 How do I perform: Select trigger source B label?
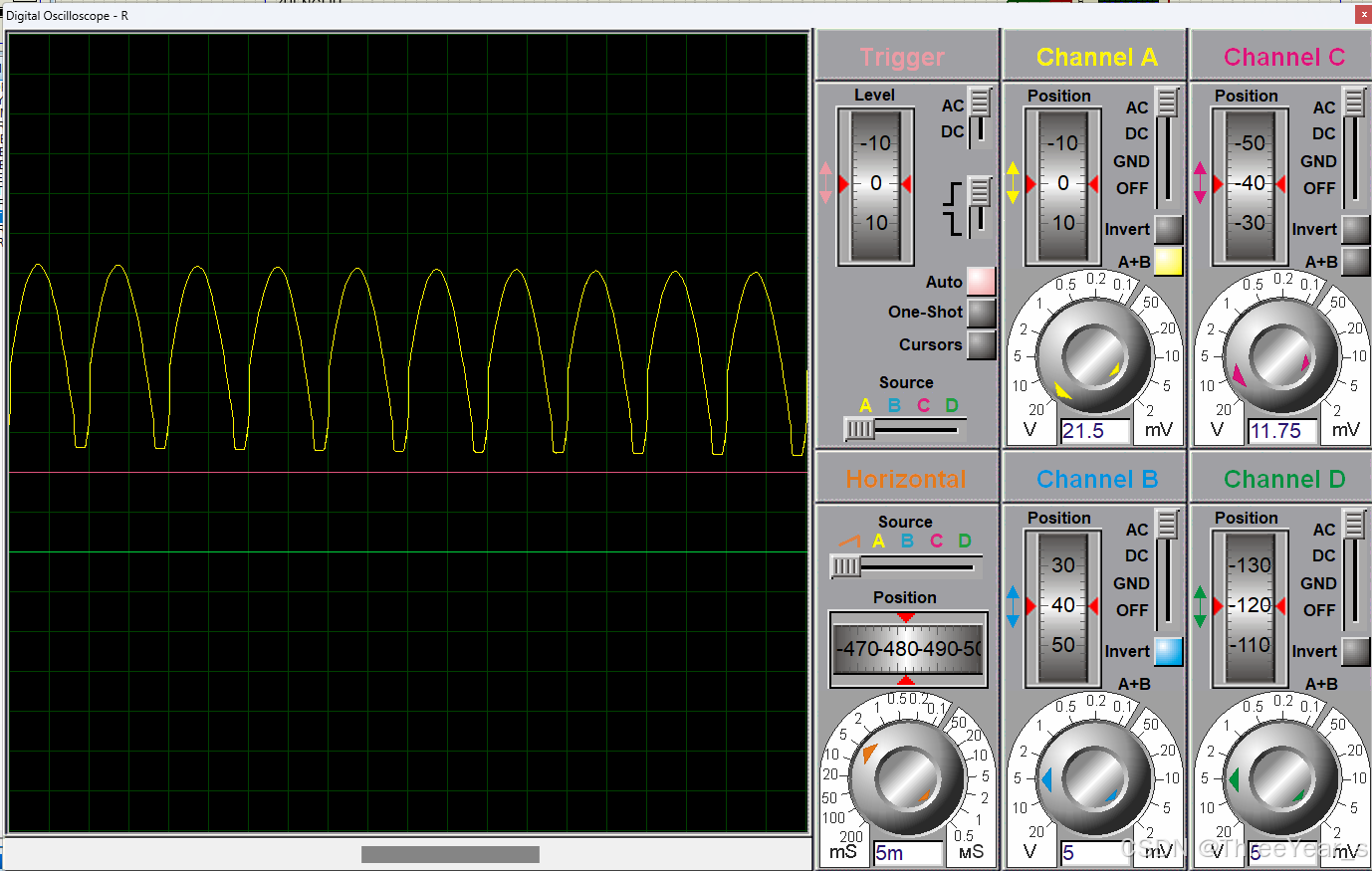[x=894, y=405]
